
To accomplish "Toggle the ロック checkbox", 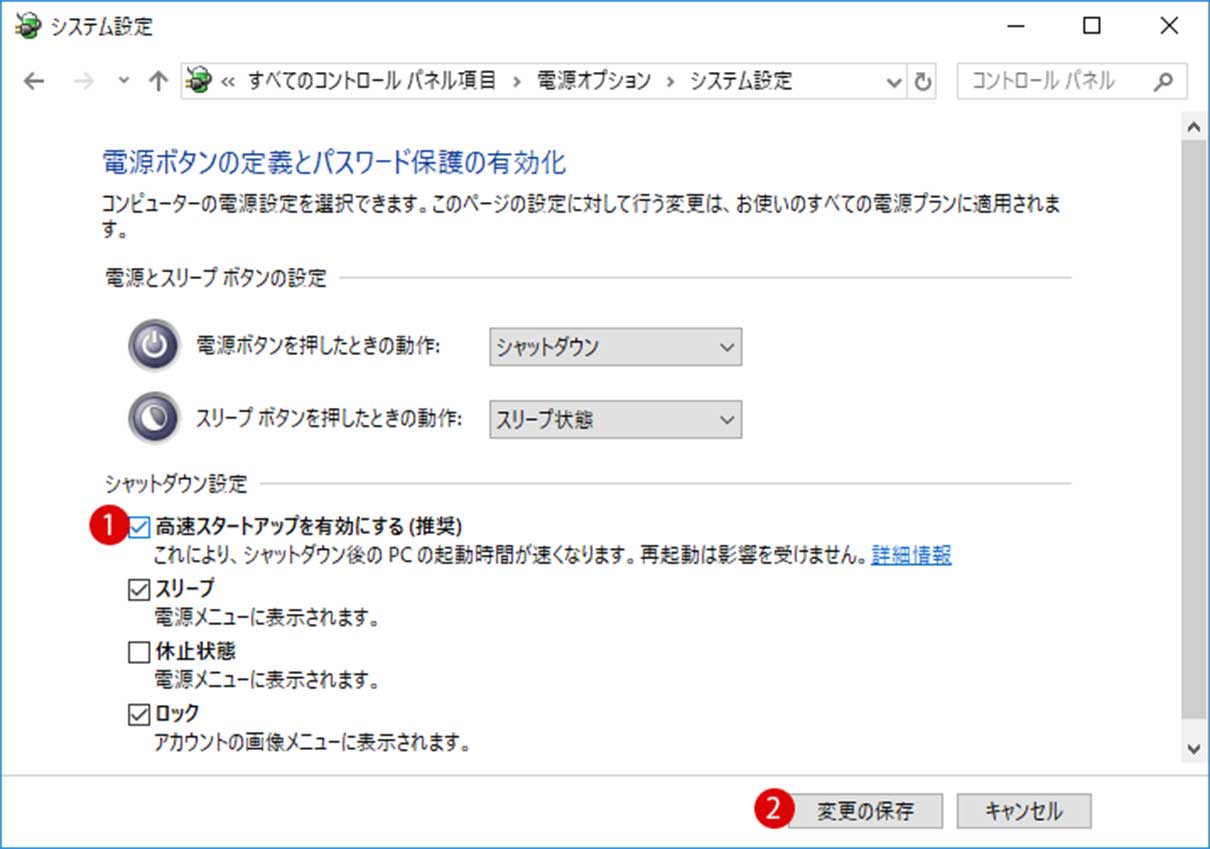I will click(139, 714).
